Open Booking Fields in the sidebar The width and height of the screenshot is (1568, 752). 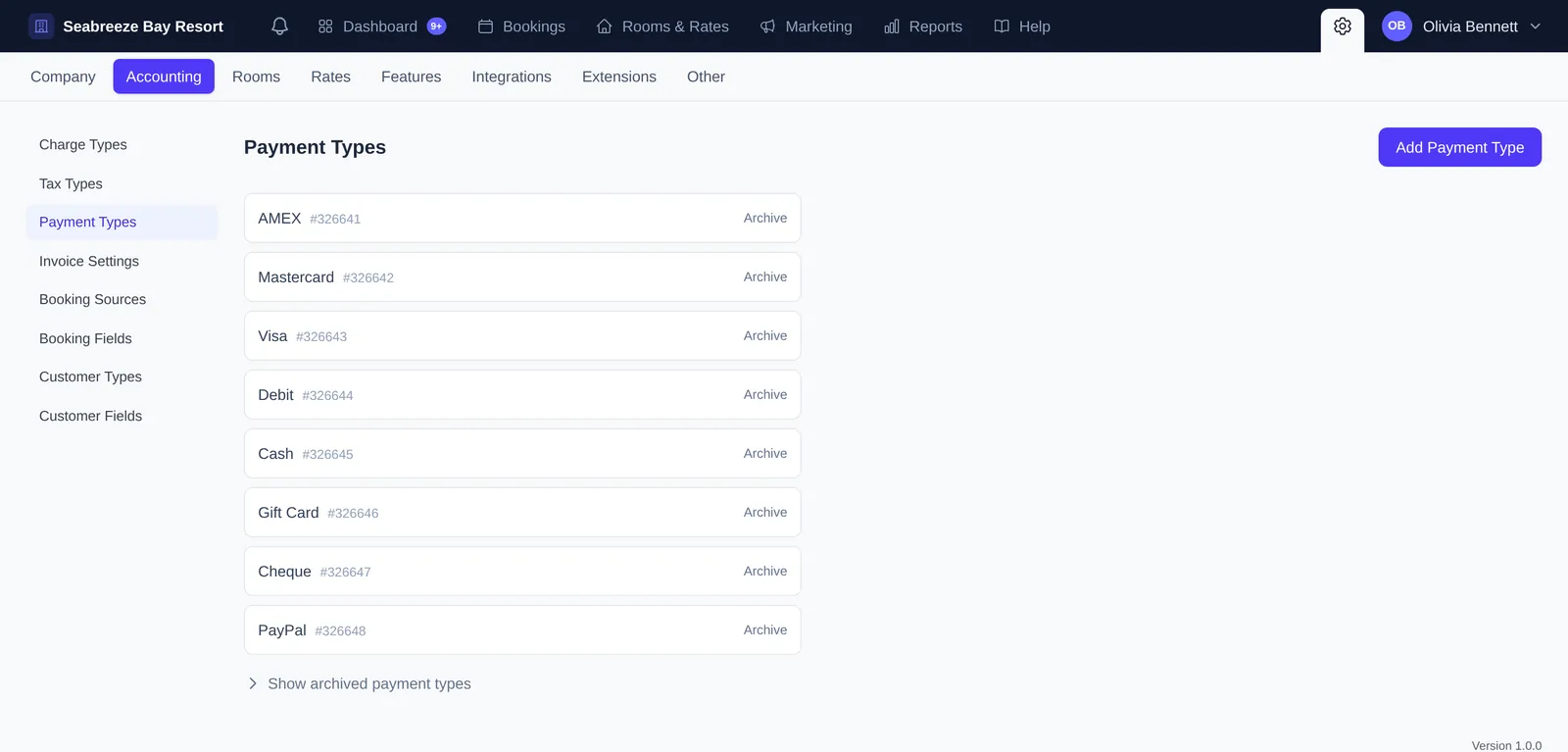tap(122, 338)
